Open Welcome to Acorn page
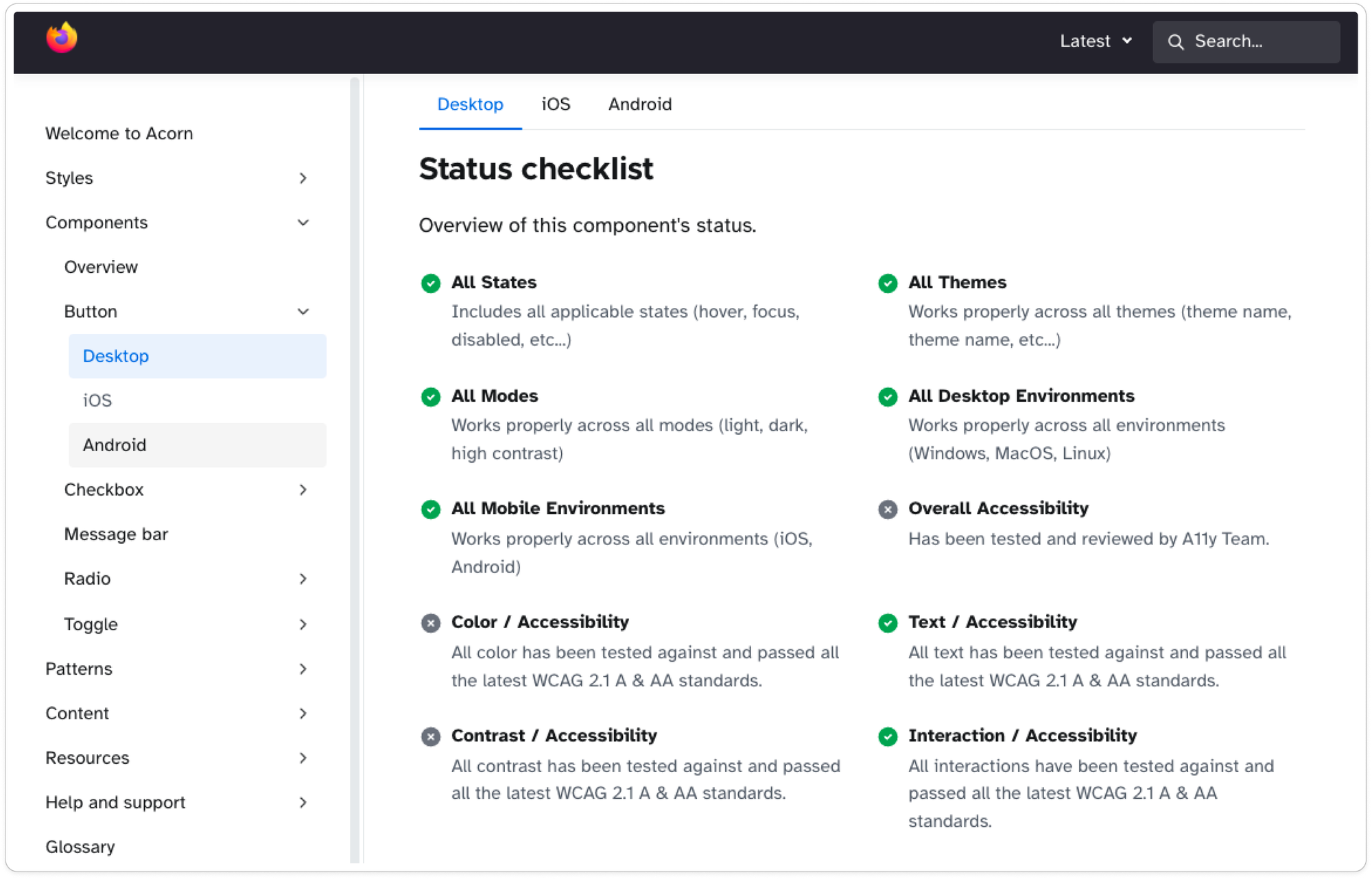Screen dimensions: 1372x879 tap(119, 134)
